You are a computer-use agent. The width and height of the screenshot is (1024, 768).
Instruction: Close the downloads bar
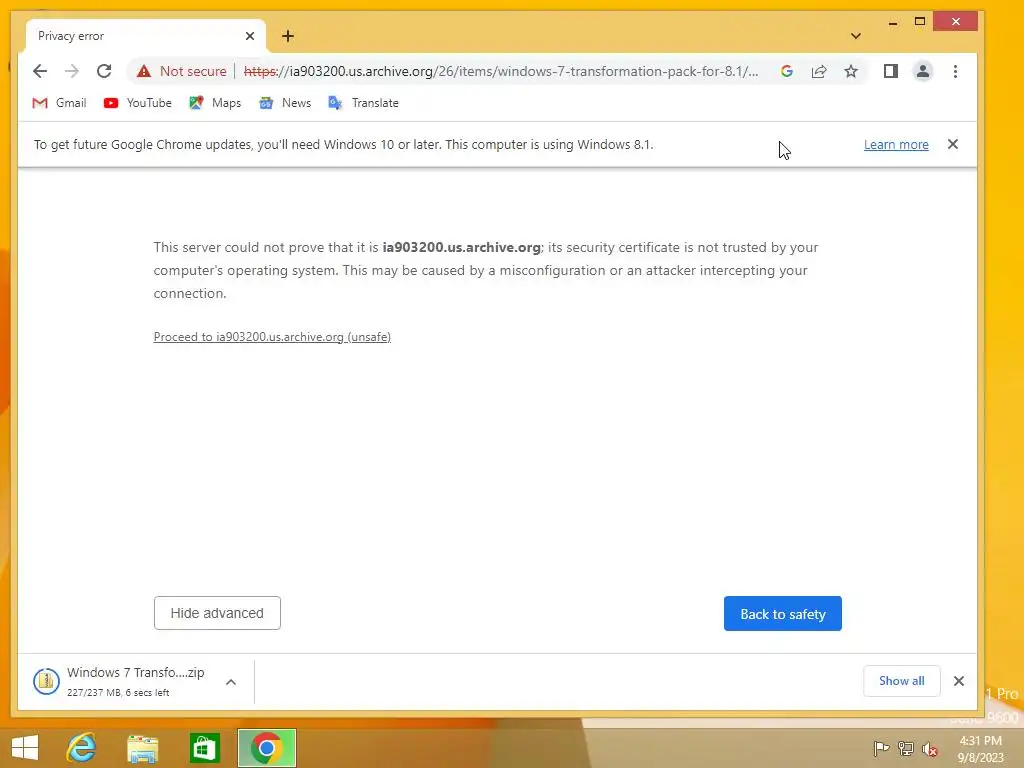click(x=959, y=681)
